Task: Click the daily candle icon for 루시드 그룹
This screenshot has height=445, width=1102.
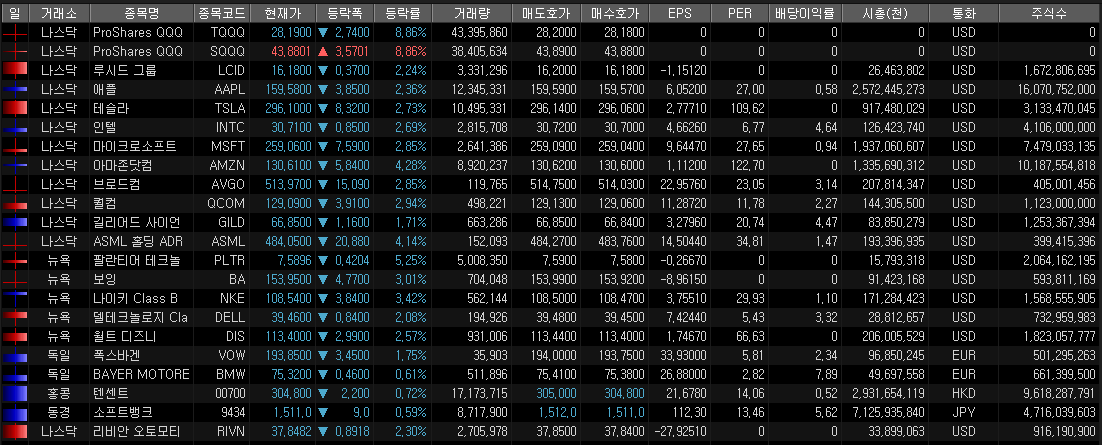Action: pos(14,70)
